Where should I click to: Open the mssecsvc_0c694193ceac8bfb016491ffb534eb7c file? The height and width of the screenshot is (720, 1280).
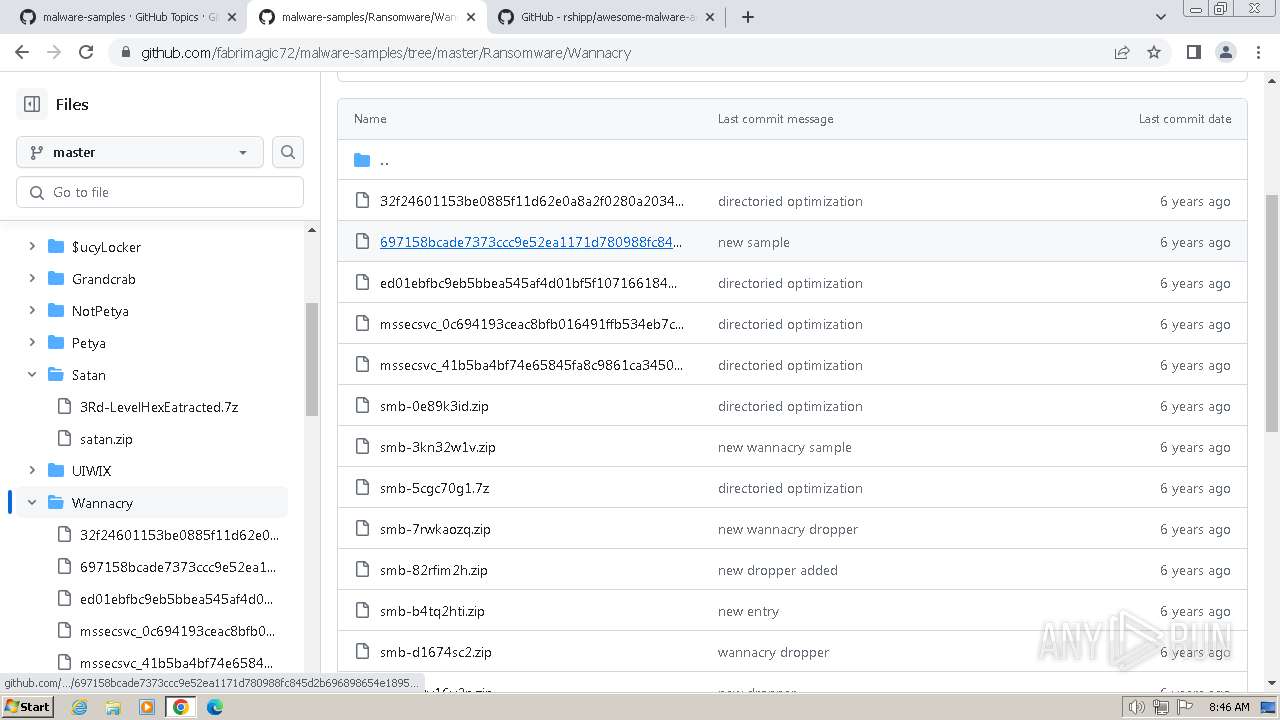point(532,324)
